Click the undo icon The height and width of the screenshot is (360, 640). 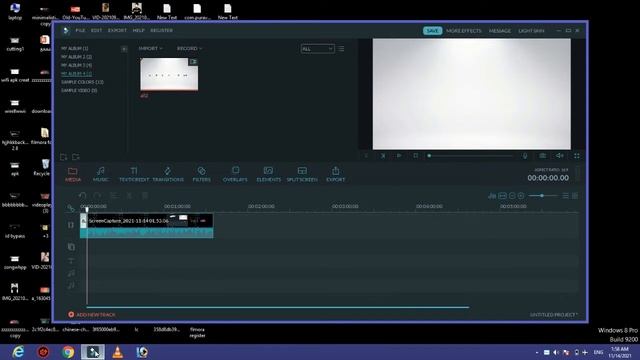click(x=82, y=196)
